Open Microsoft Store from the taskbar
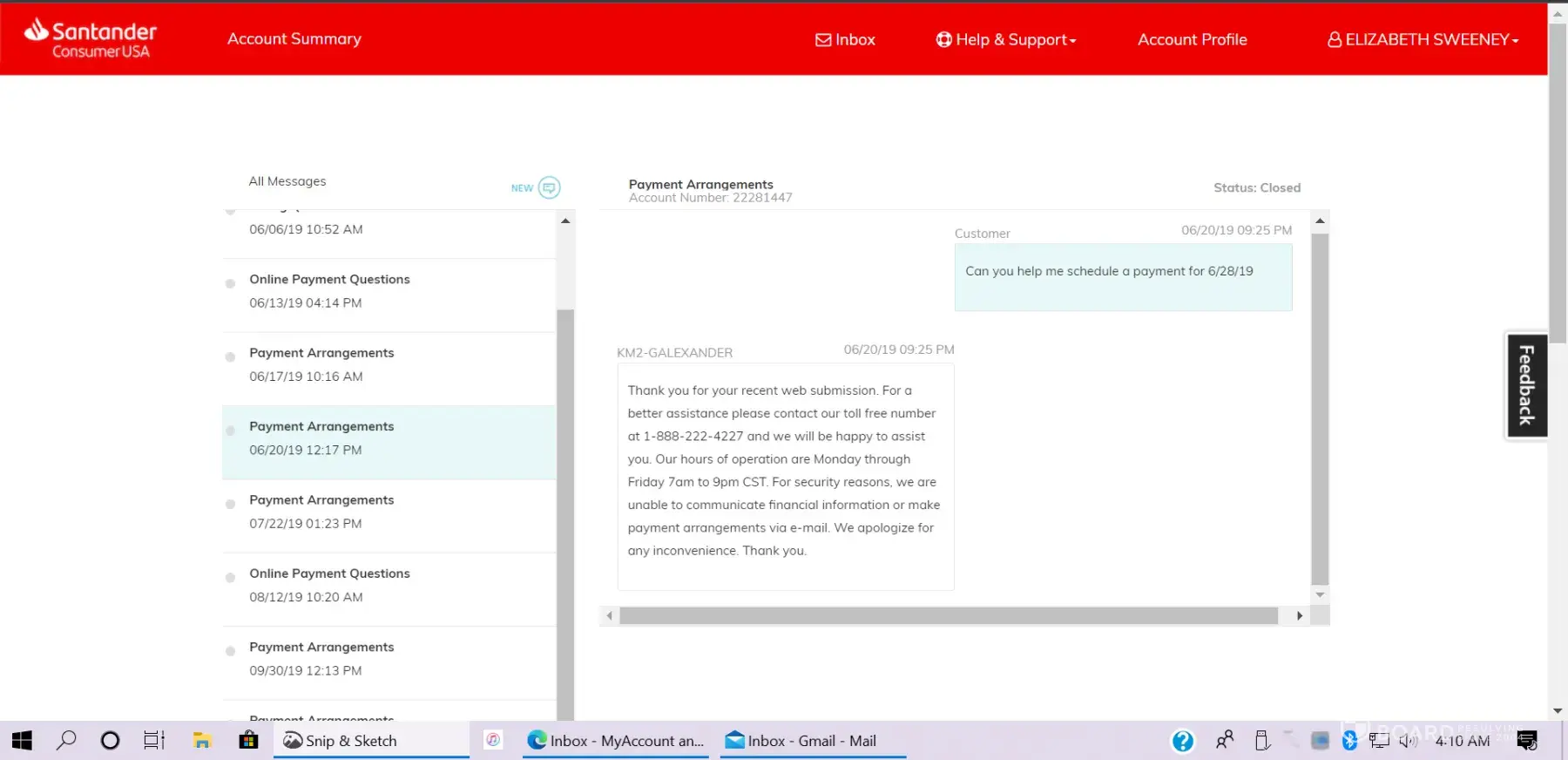Image resolution: width=1568 pixels, height=760 pixels. (x=248, y=741)
